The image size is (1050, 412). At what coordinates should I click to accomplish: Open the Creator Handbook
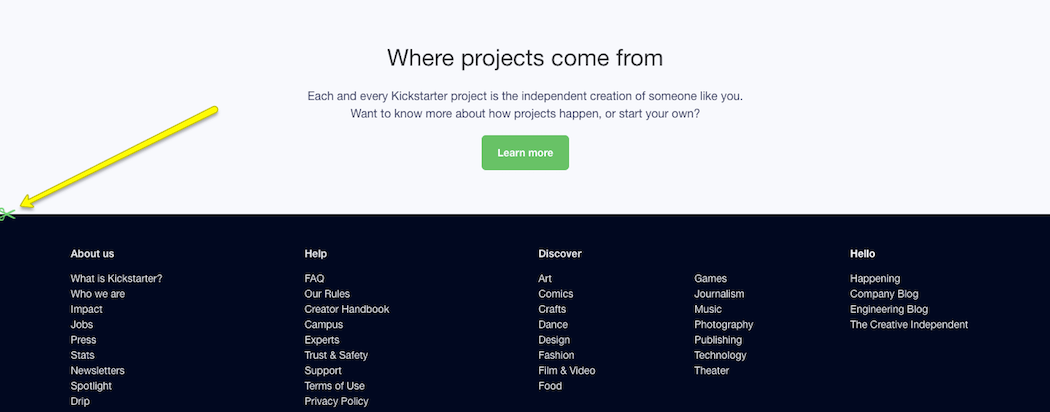(347, 310)
